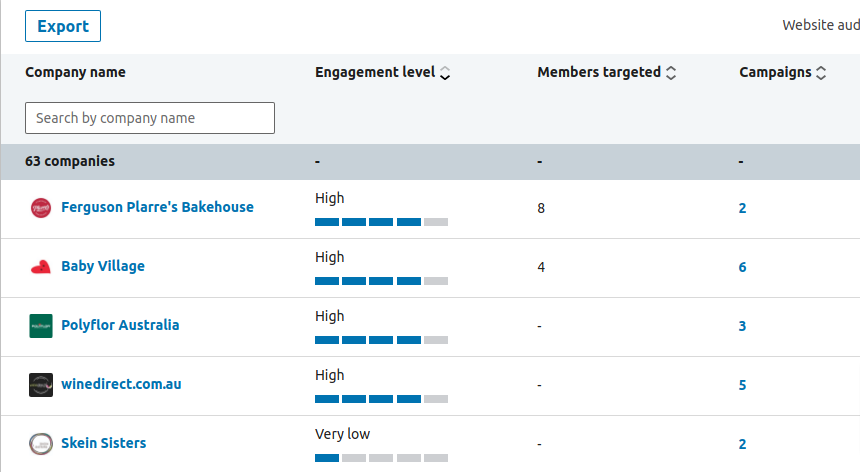Click High label in winedirect.com.au row
This screenshot has width=860, height=472.
[330, 376]
